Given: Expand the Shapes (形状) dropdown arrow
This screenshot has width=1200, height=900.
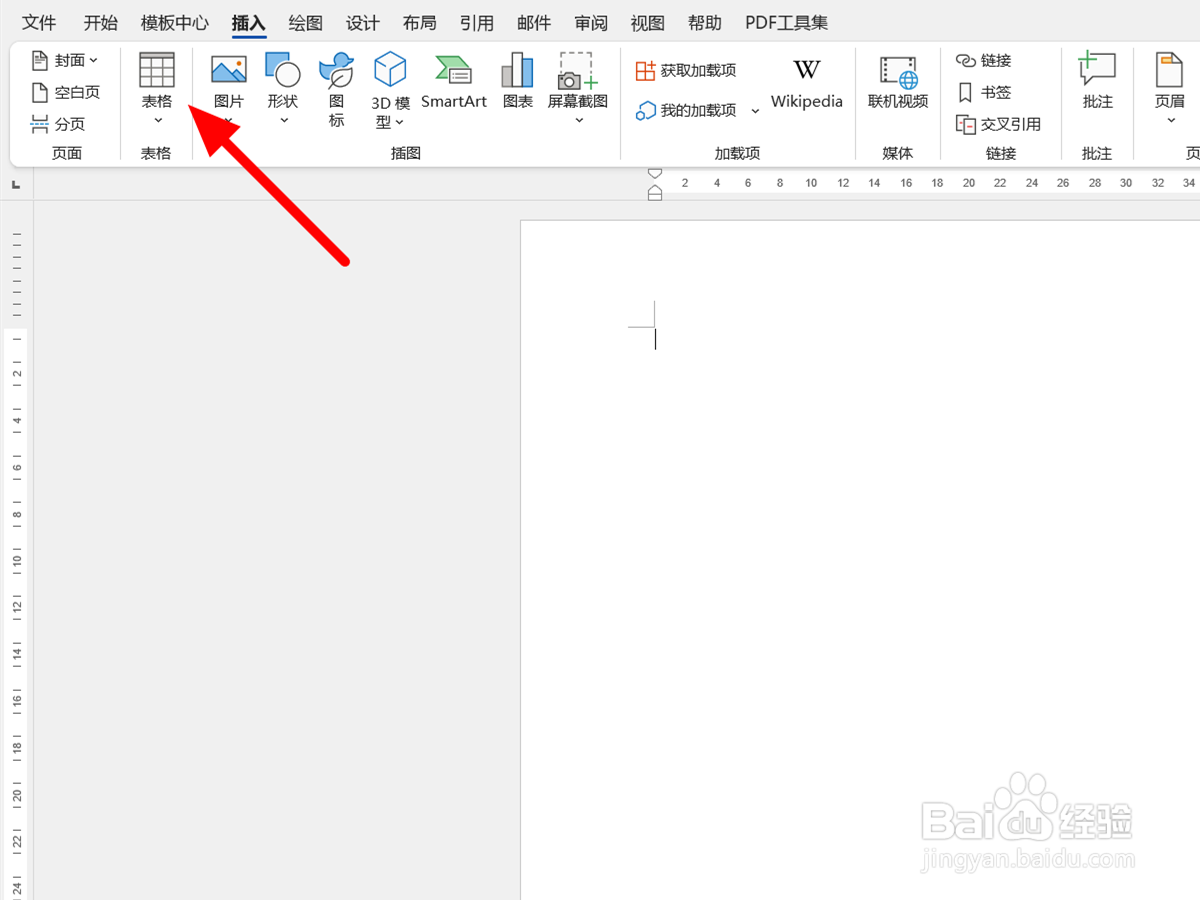Looking at the screenshot, I should click(284, 121).
